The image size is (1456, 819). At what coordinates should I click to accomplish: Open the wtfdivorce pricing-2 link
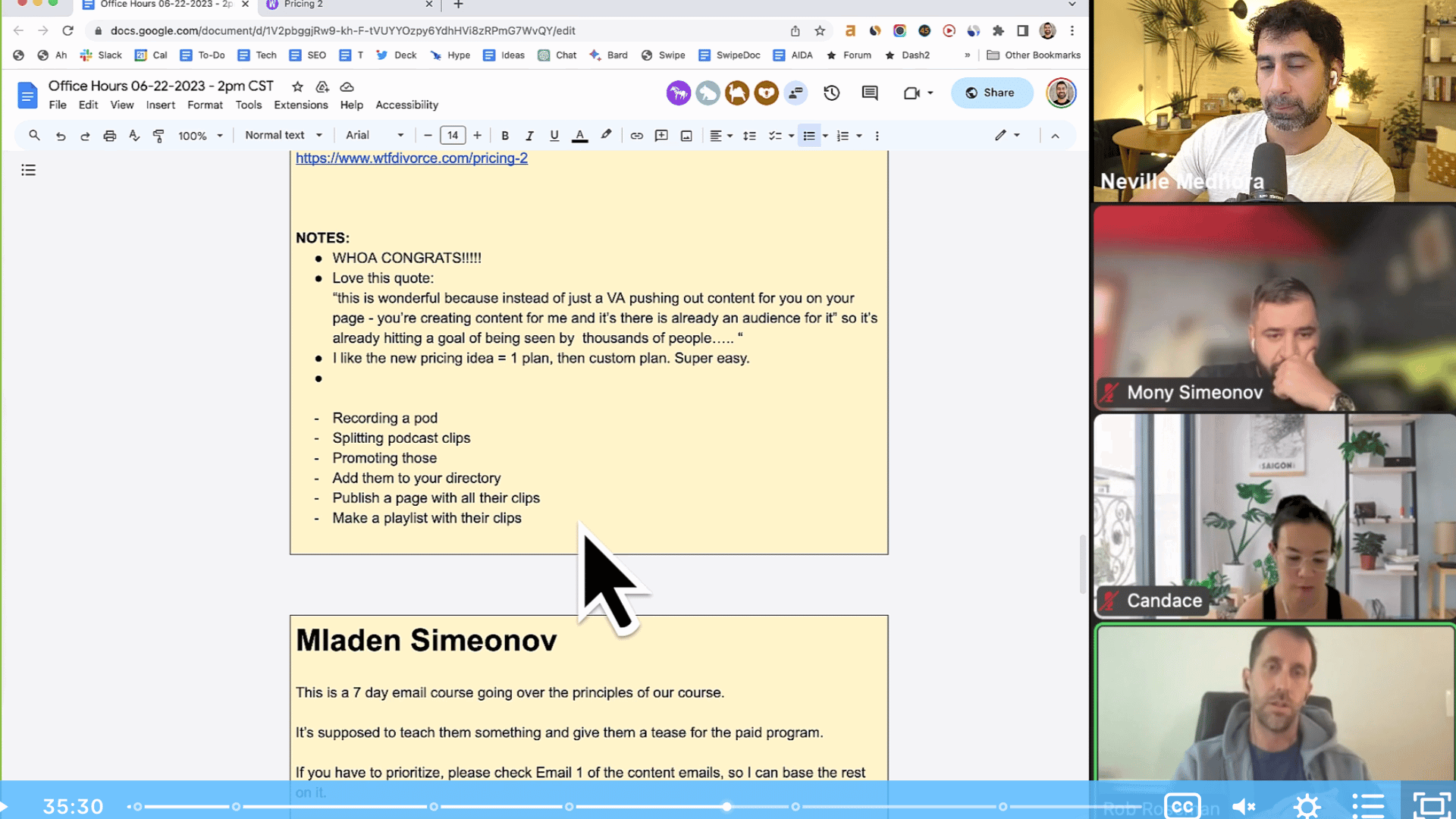411,158
